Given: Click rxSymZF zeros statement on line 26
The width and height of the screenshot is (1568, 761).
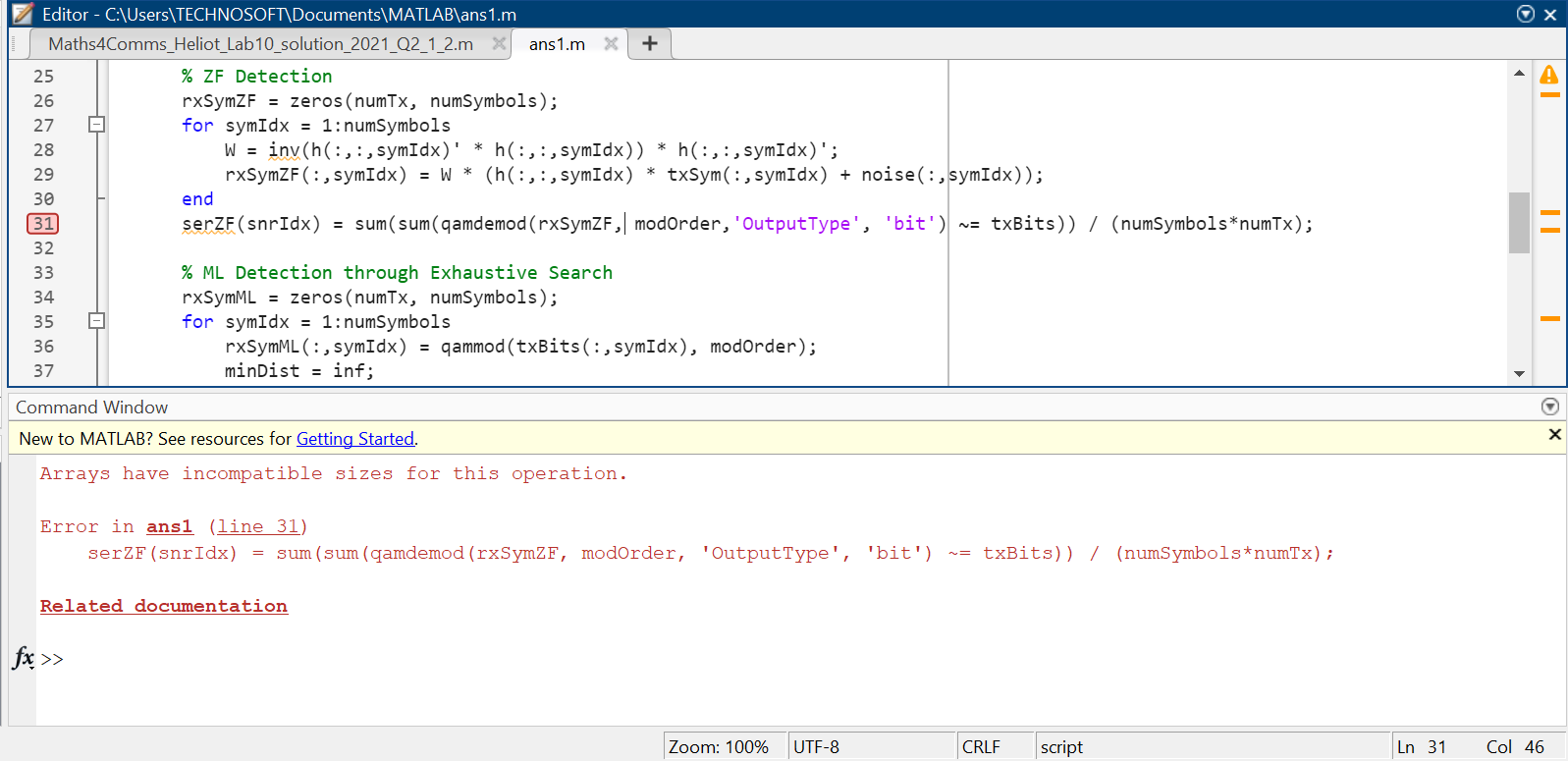Looking at the screenshot, I should click(370, 100).
